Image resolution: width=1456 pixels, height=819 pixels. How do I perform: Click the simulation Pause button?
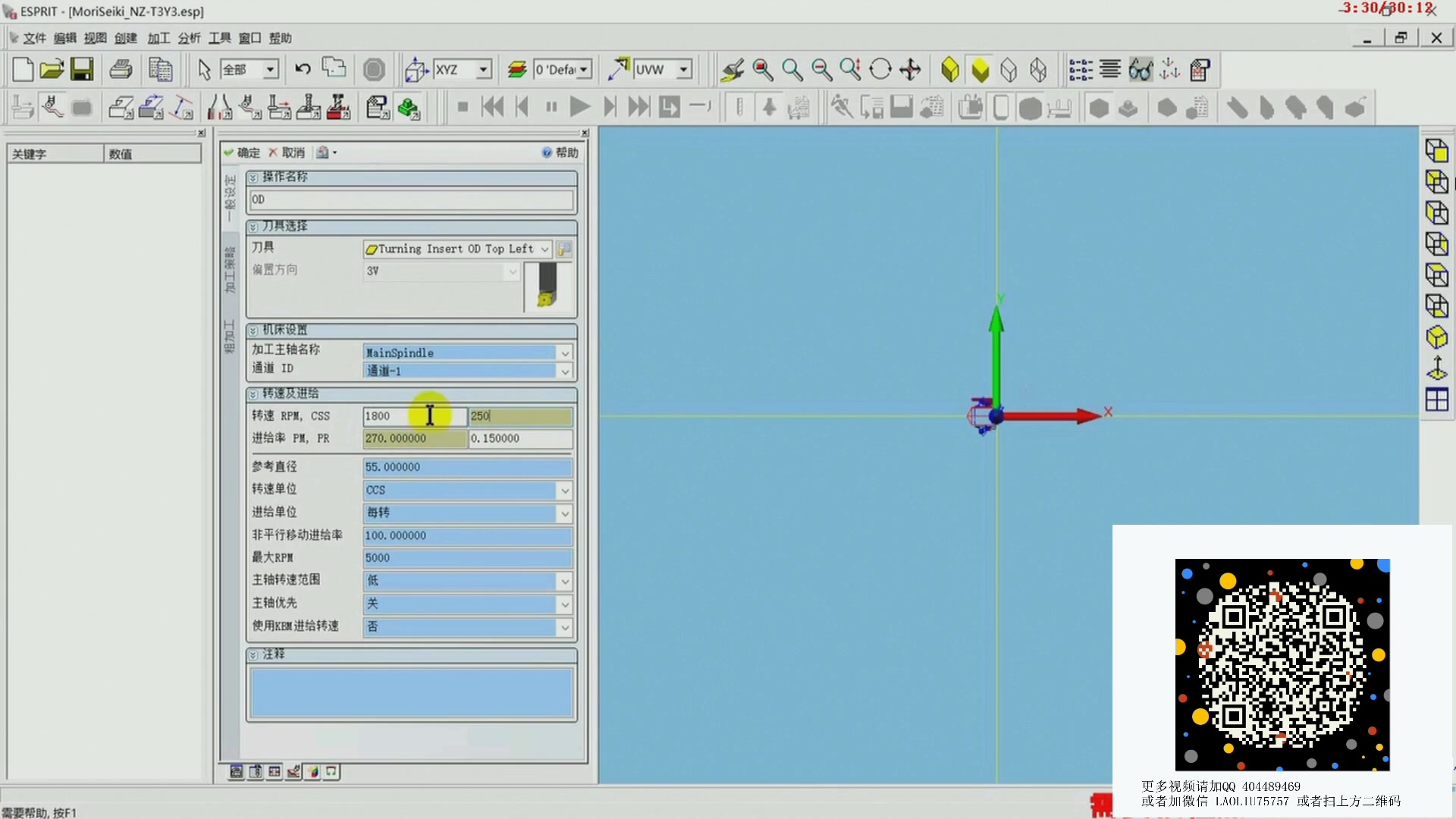(x=551, y=107)
